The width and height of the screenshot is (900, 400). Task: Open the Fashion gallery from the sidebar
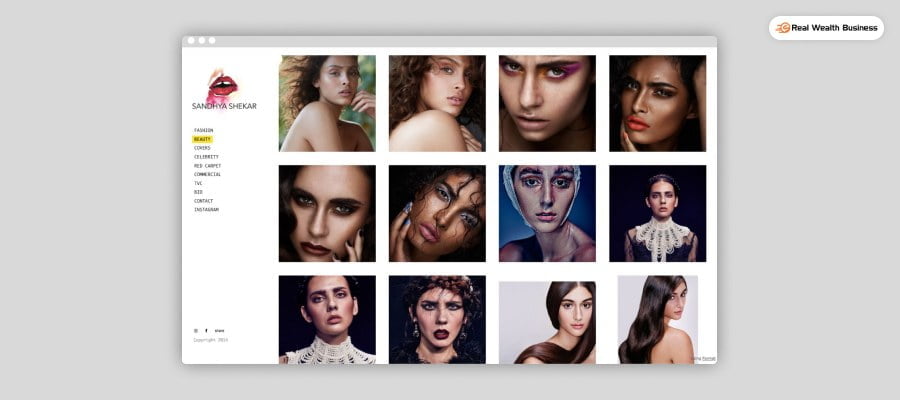click(x=203, y=130)
